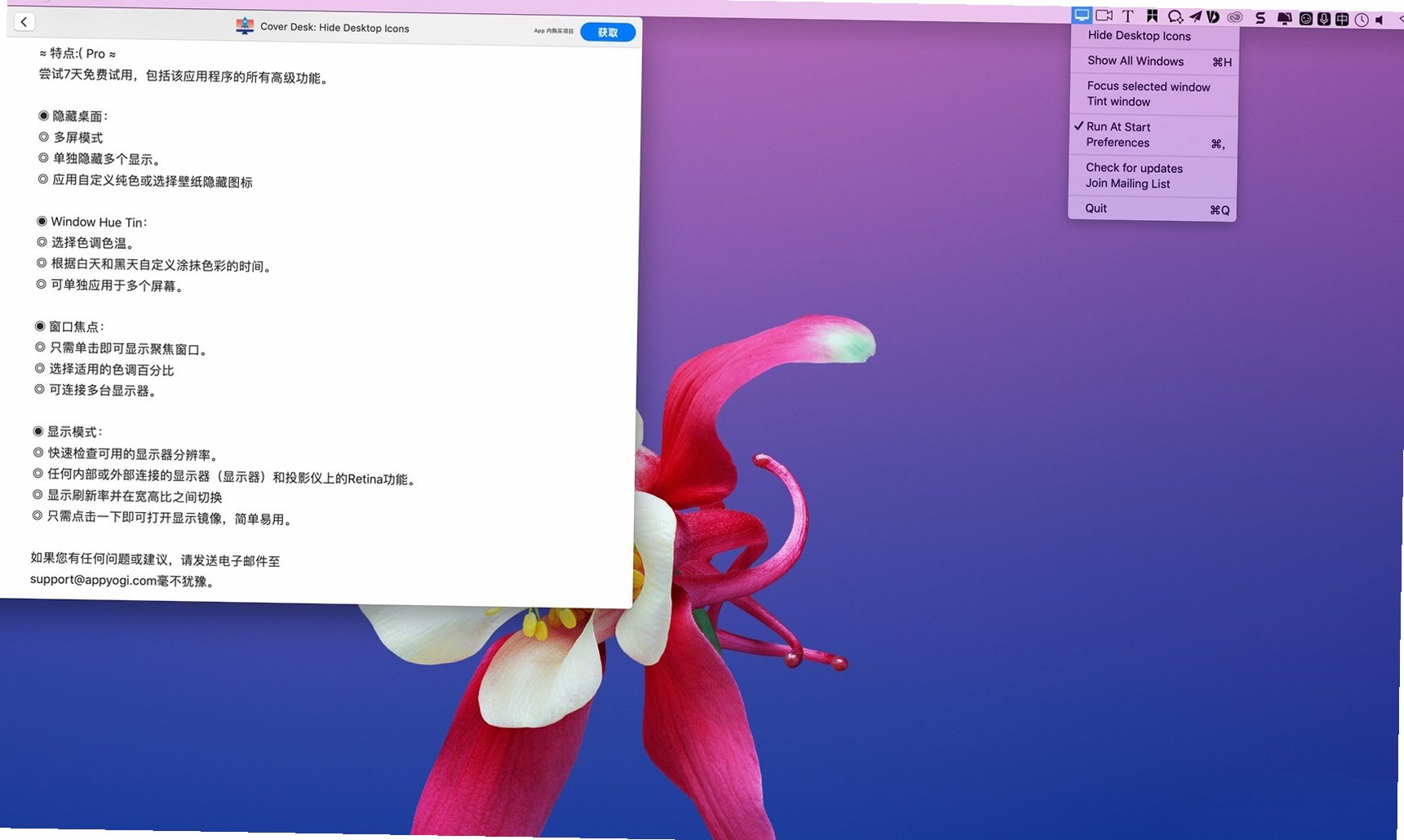Click the 'App 内购买项目' label

tap(553, 31)
